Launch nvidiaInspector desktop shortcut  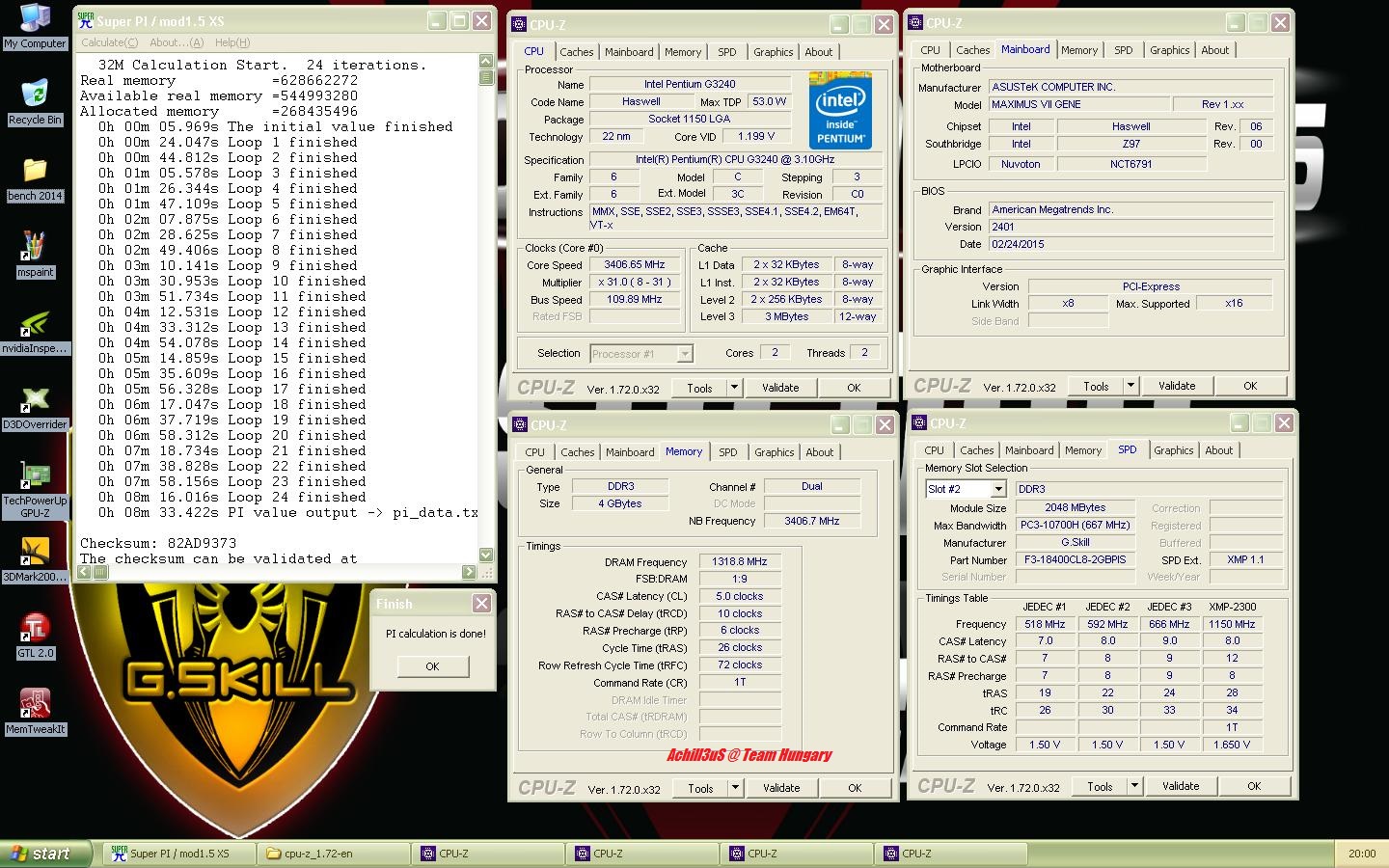(35, 331)
